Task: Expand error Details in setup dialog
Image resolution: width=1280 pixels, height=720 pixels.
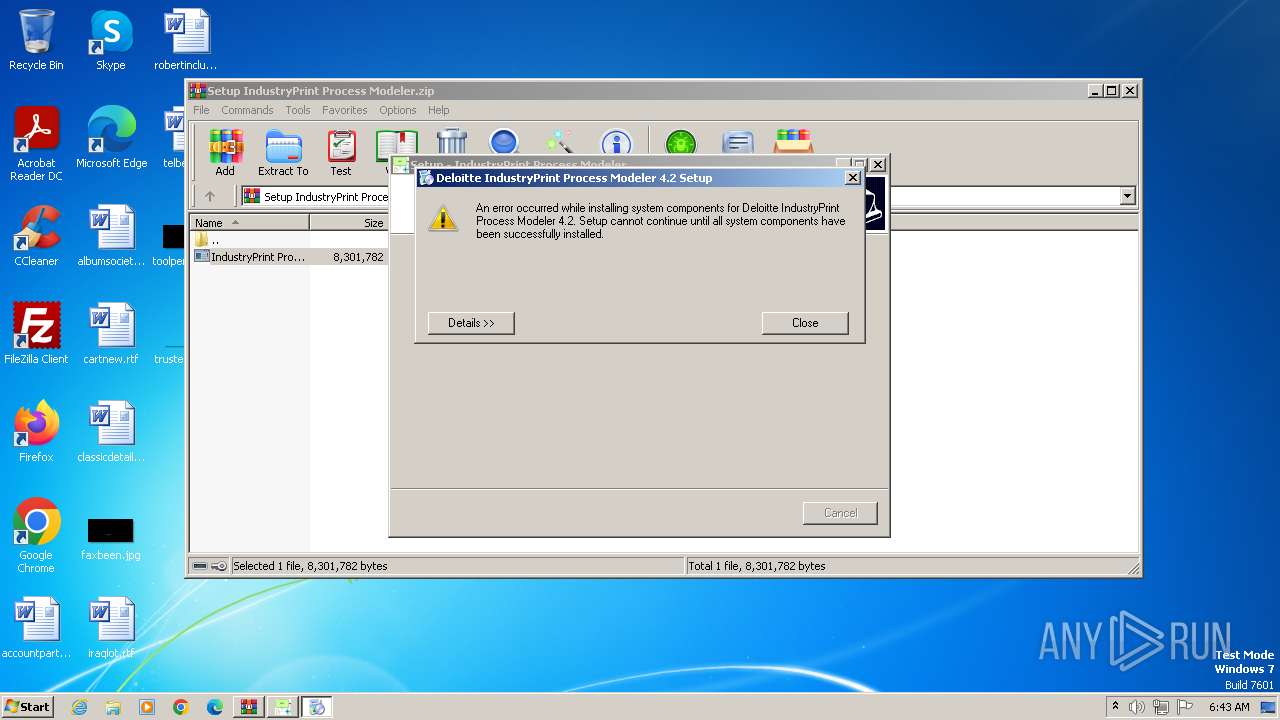Action: [471, 323]
